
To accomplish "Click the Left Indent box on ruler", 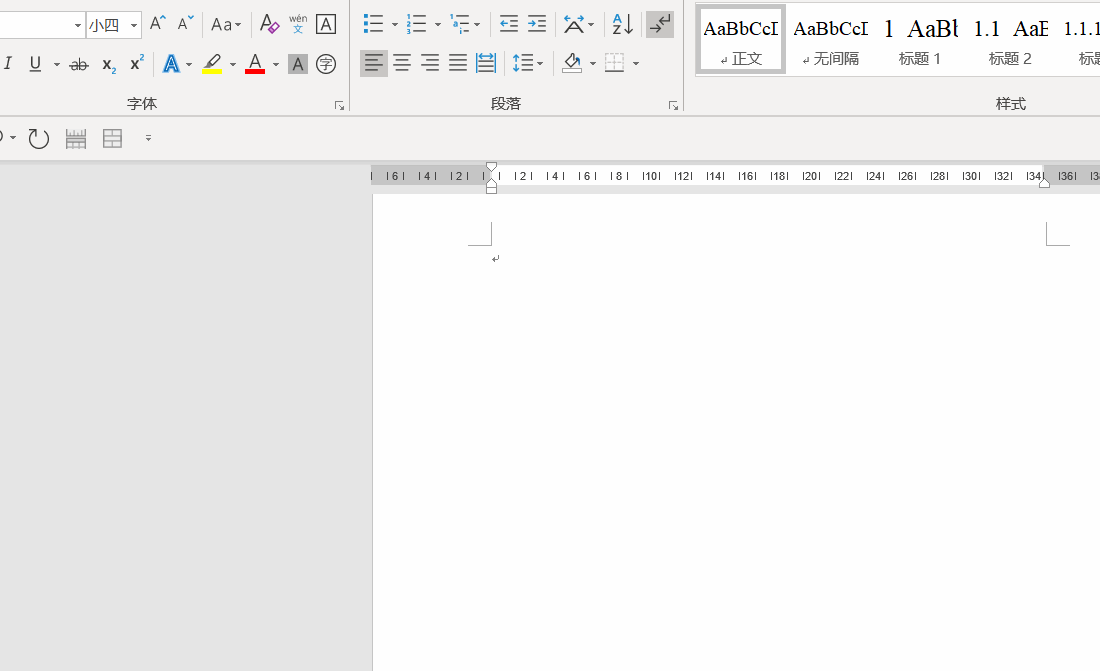I will (491, 190).
